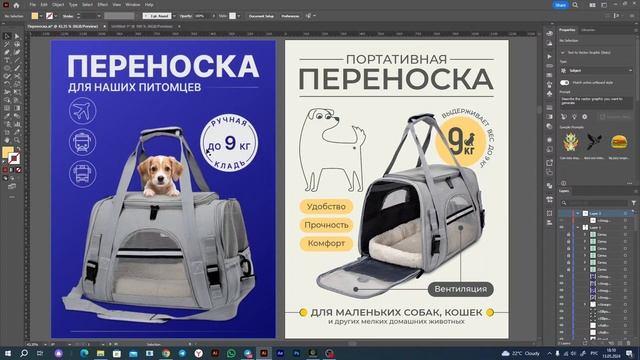Screen dimensions: 640x360
Task: Click the Layers panel filter icon
Action: click(633, 203)
